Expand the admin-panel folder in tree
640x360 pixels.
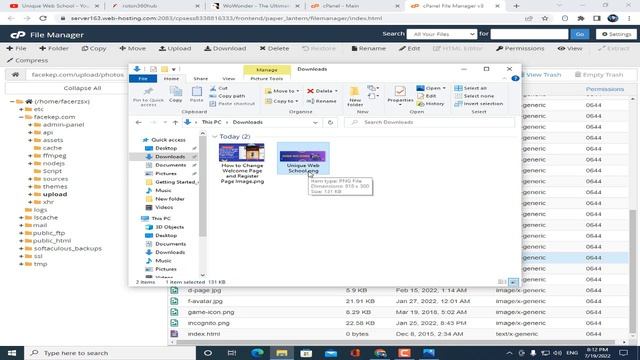[30, 125]
